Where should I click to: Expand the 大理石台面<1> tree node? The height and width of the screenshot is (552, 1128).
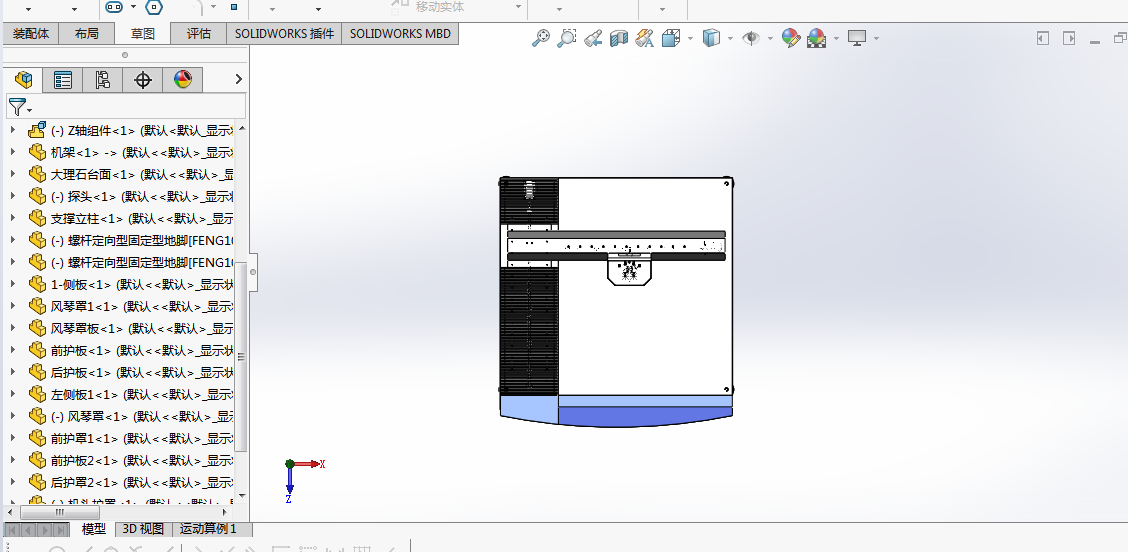(x=13, y=174)
